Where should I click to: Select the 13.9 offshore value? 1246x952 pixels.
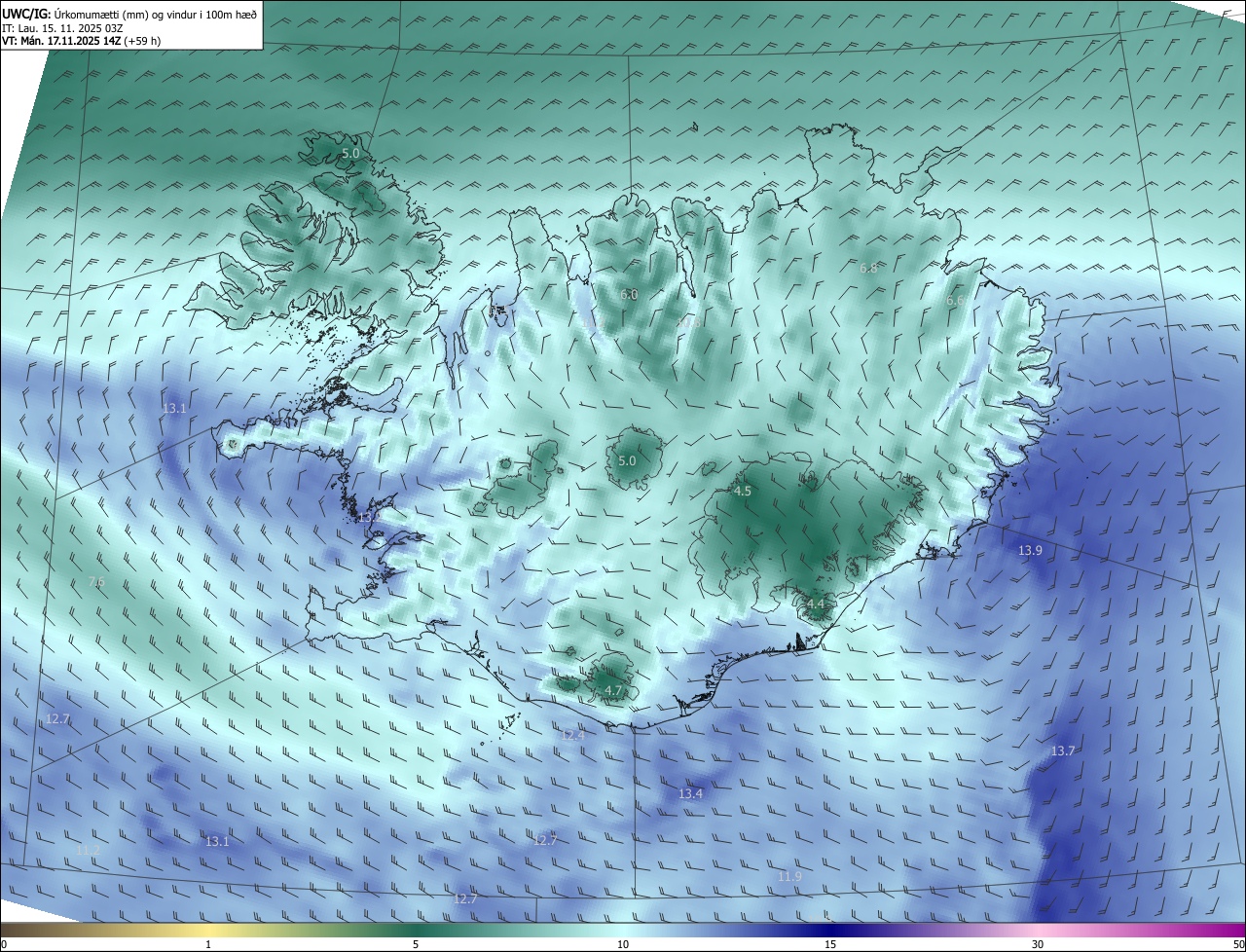1030,551
